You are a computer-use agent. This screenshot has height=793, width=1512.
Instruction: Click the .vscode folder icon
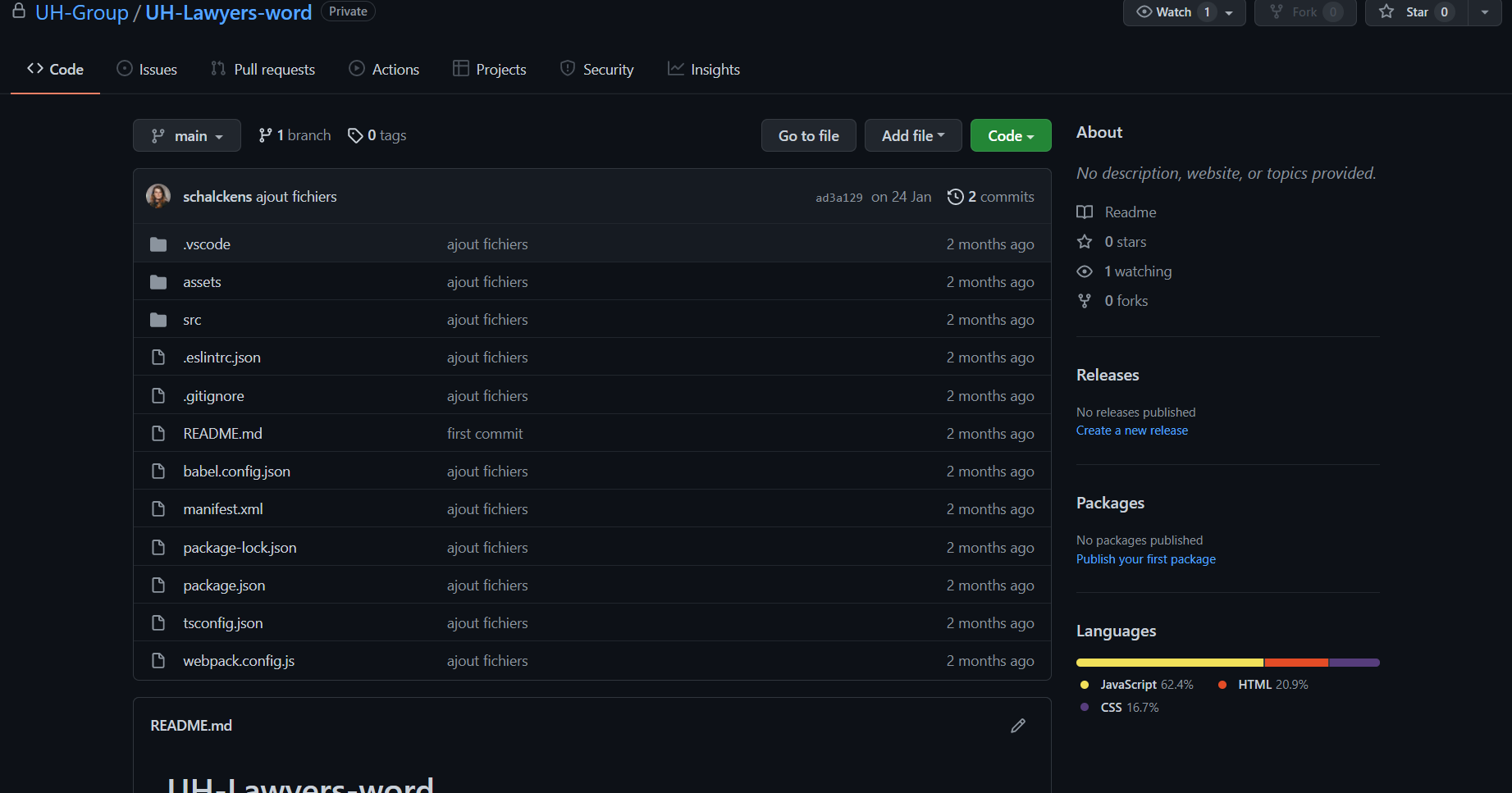158,244
